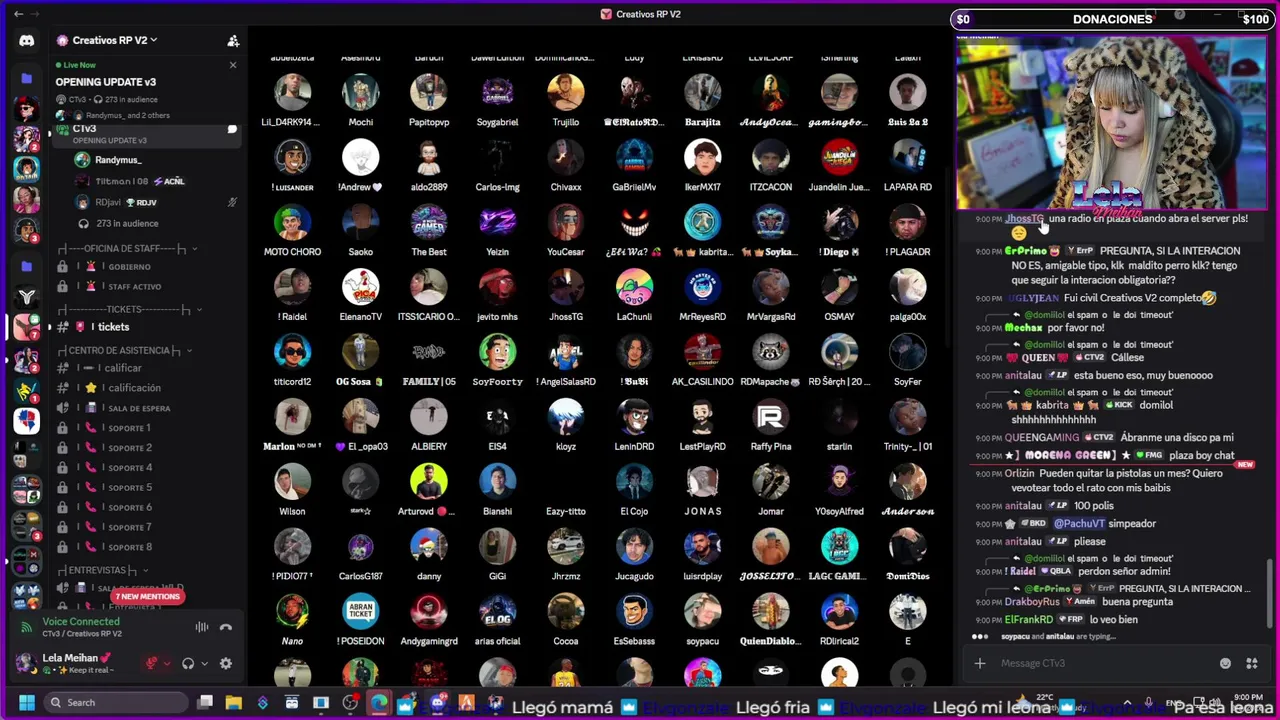Click audience member LaChunli avatar
This screenshot has height=720, width=1280.
634,287
